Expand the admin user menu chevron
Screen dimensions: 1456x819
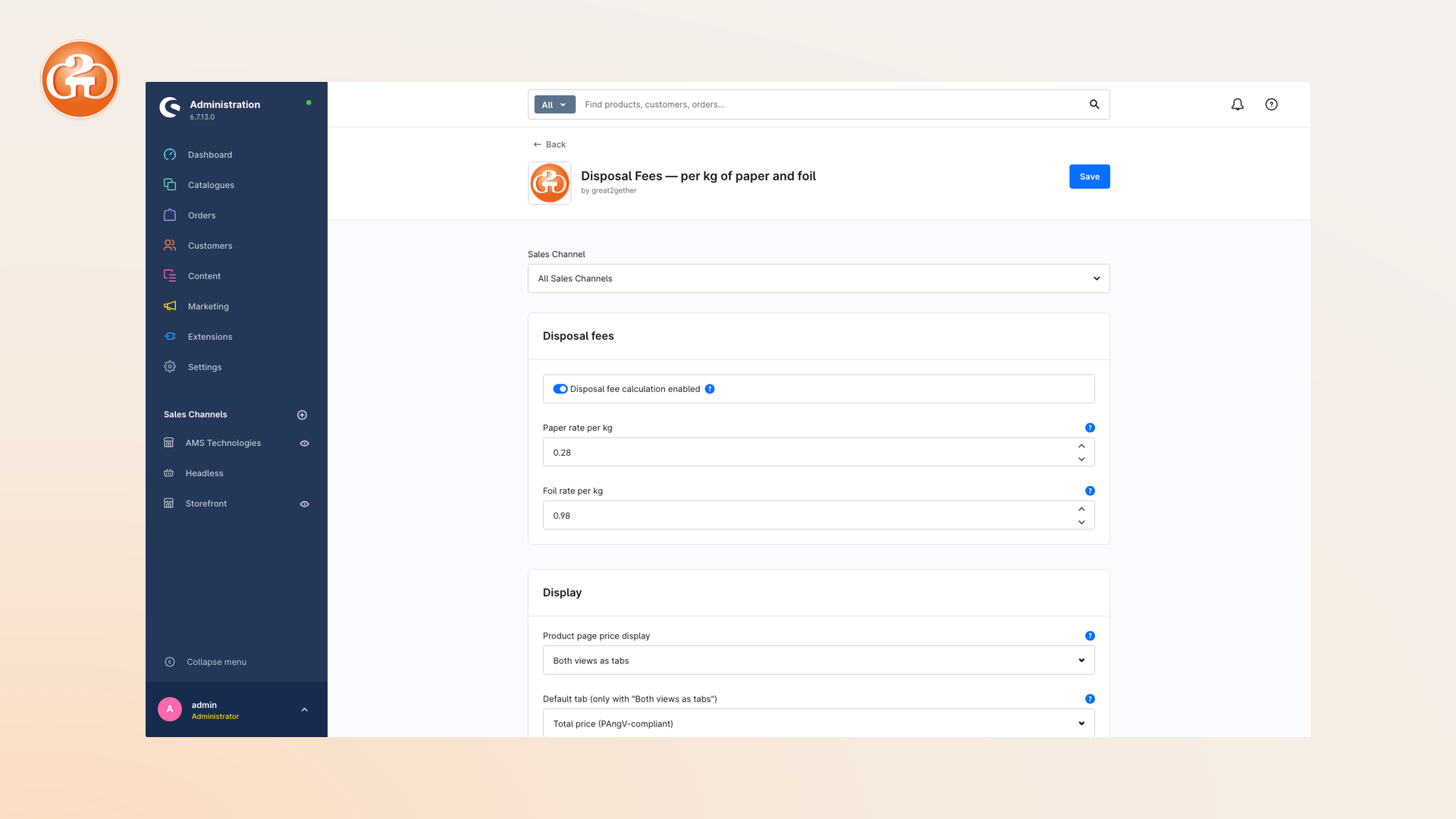click(304, 710)
